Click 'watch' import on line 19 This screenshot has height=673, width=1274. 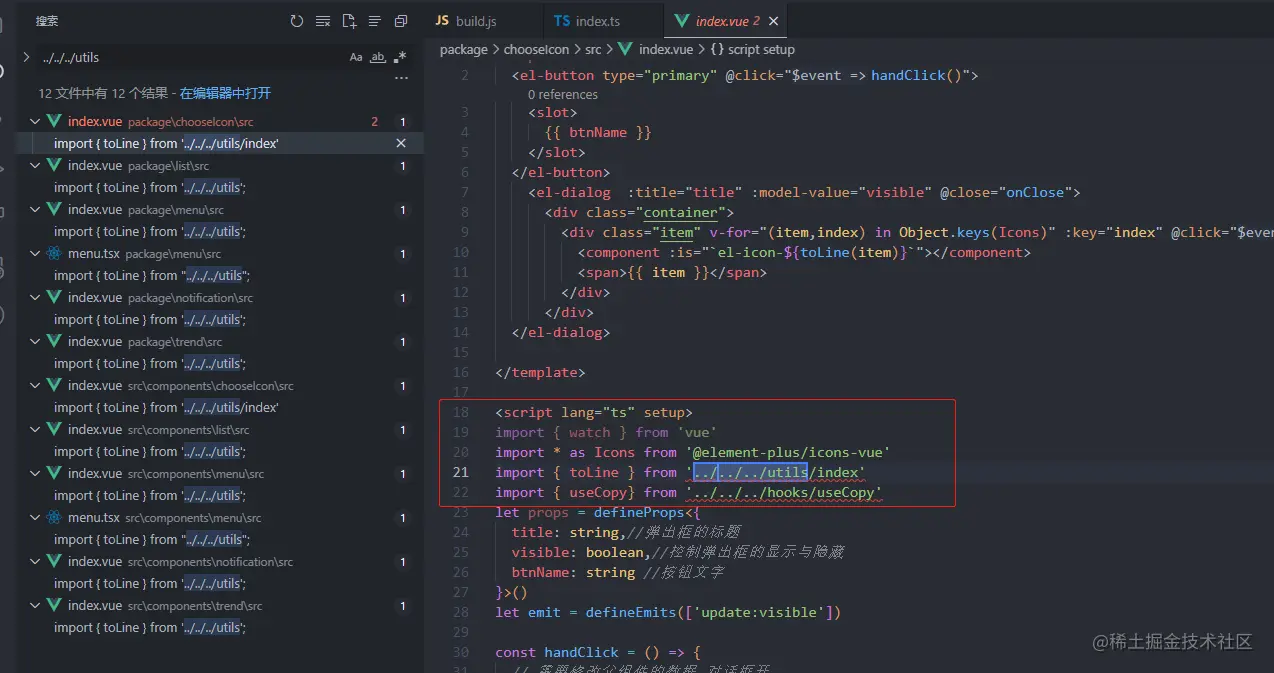point(589,432)
